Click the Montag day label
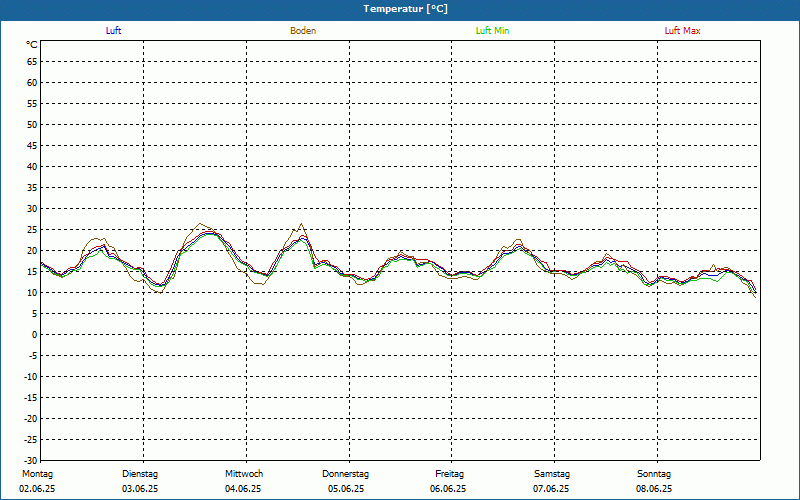Viewport: 800px width, 500px height. 37,474
